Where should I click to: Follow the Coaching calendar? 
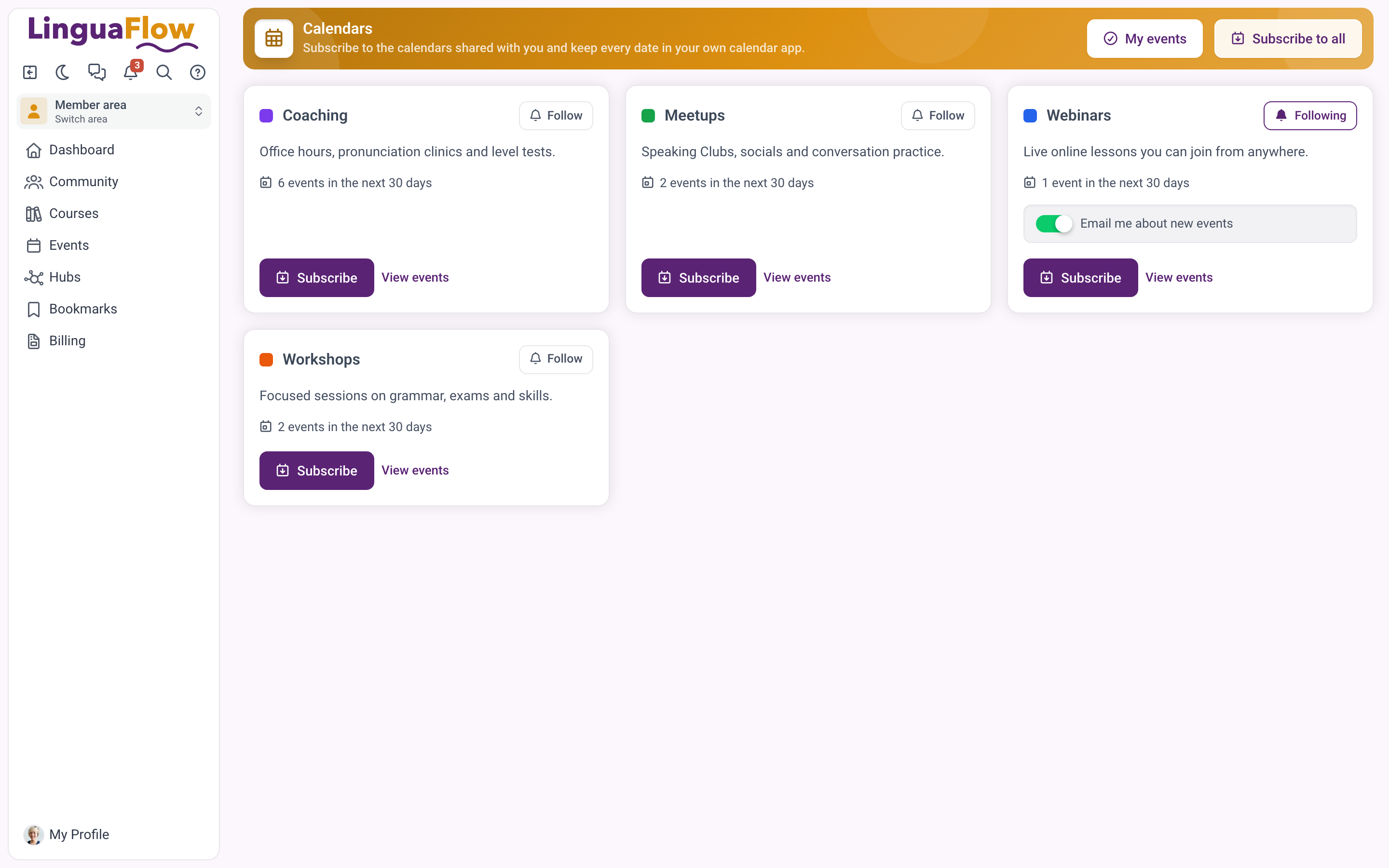[556, 115]
